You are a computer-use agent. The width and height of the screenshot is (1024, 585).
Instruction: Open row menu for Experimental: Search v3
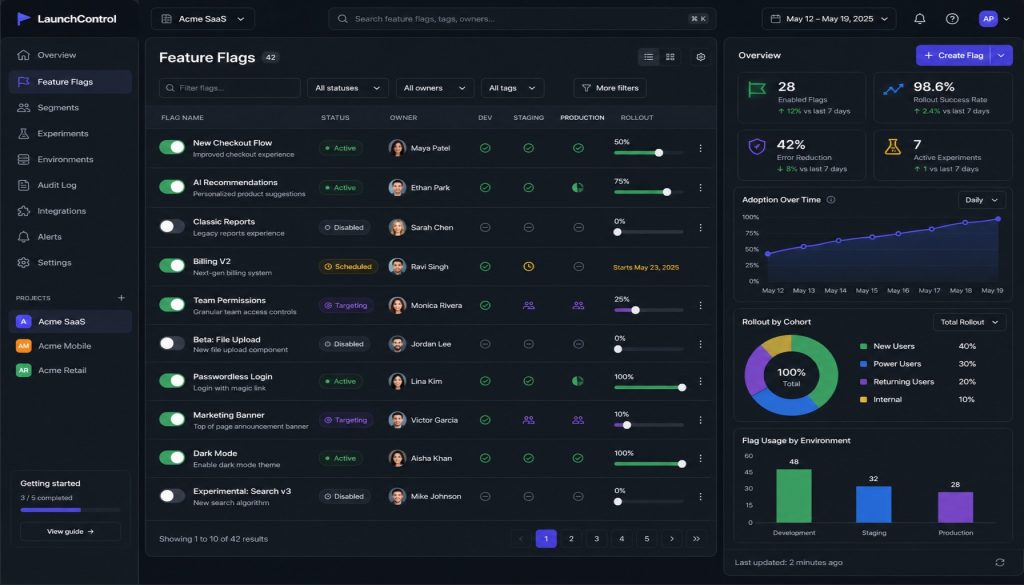click(700, 496)
